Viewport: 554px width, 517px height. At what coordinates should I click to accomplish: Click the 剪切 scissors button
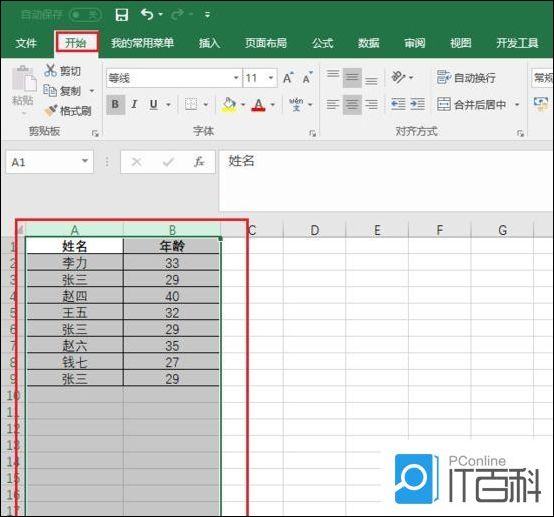(x=63, y=71)
